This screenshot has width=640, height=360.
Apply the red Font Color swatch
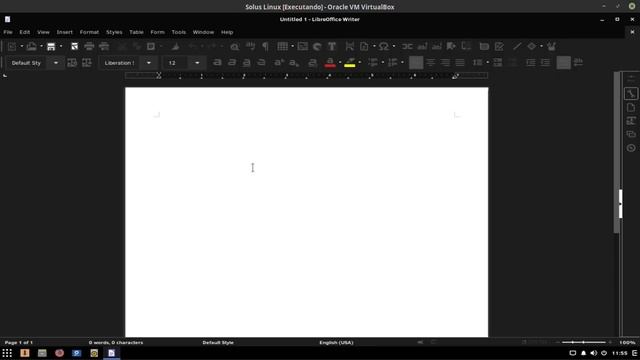tap(330, 62)
